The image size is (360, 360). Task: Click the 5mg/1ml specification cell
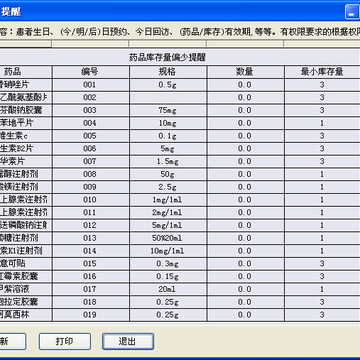168,225
